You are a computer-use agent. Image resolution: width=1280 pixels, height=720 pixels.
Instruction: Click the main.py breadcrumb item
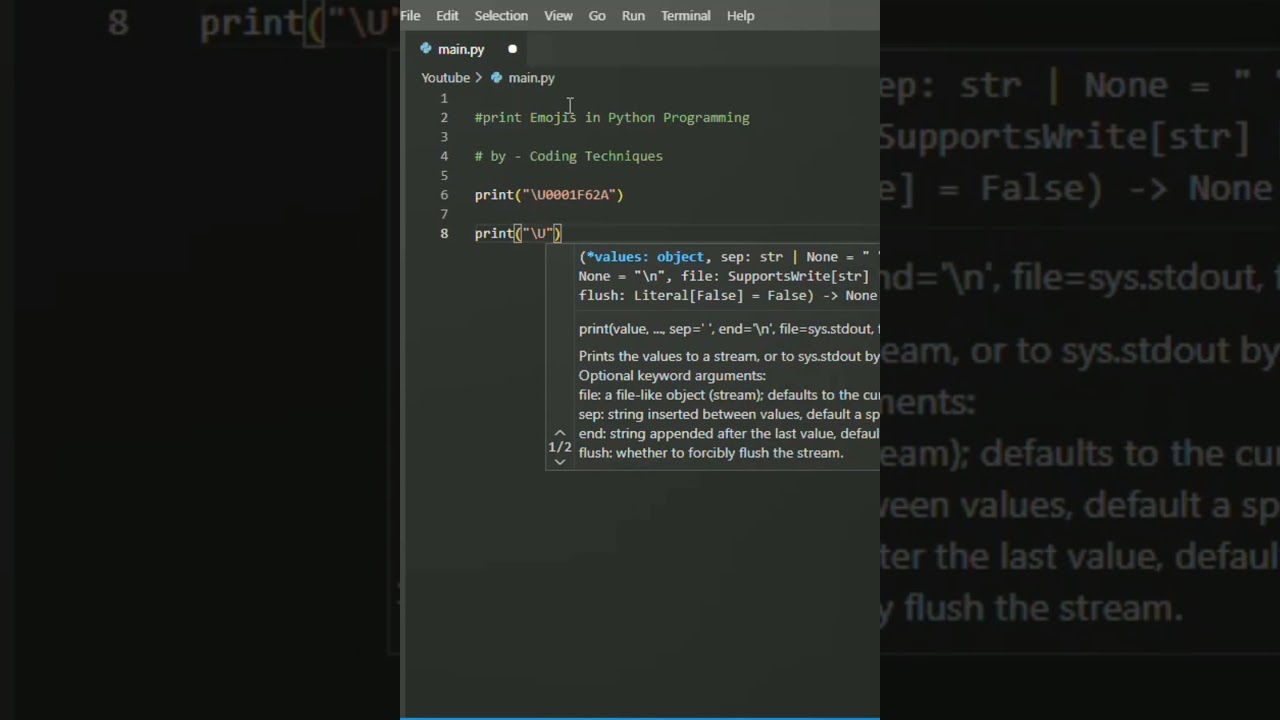[531, 78]
